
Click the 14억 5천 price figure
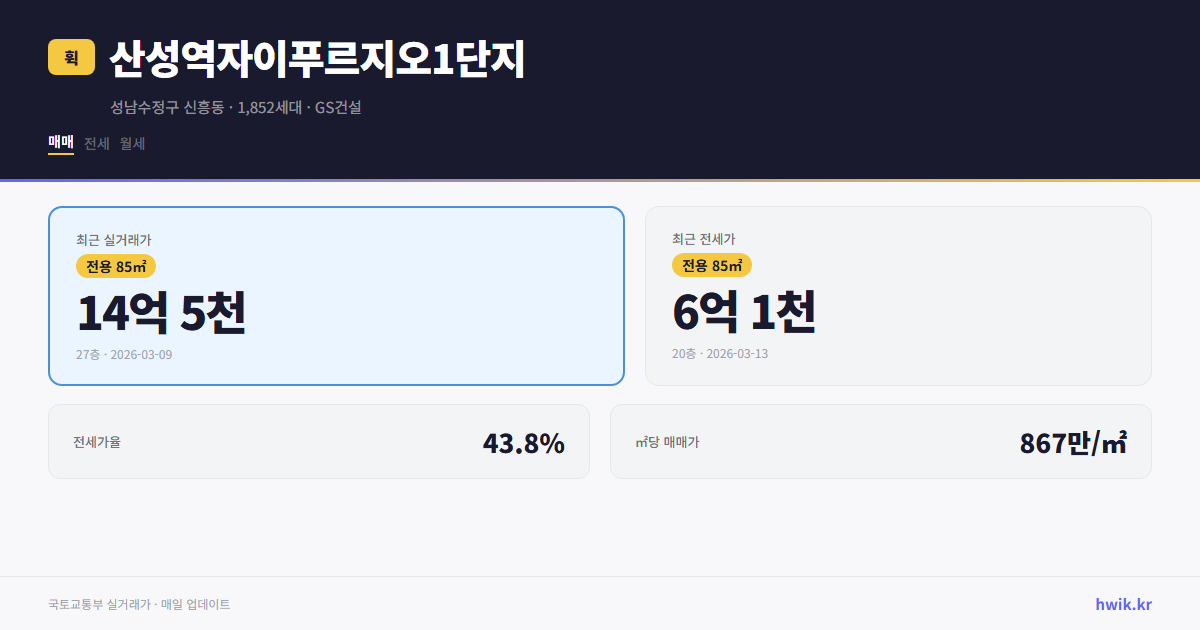click(162, 314)
